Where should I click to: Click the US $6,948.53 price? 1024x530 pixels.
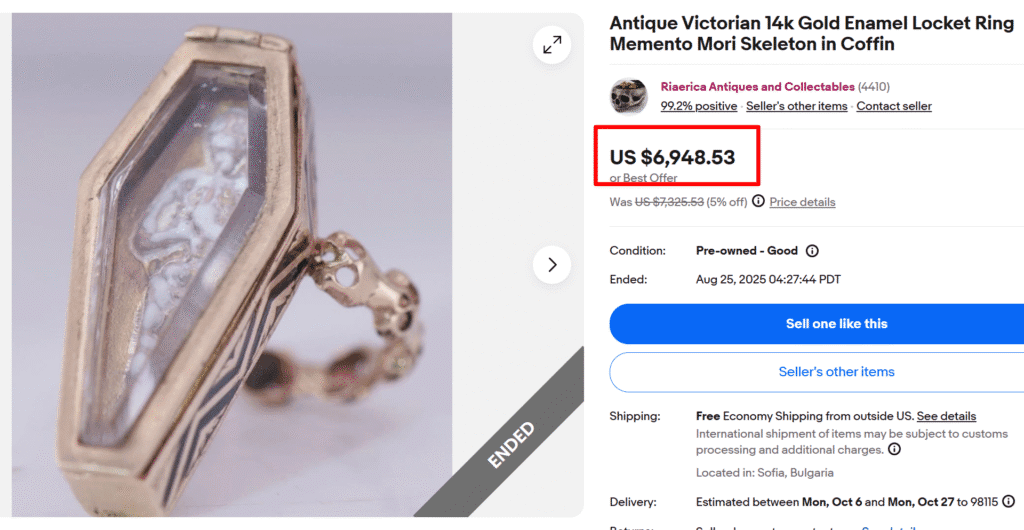coord(672,157)
